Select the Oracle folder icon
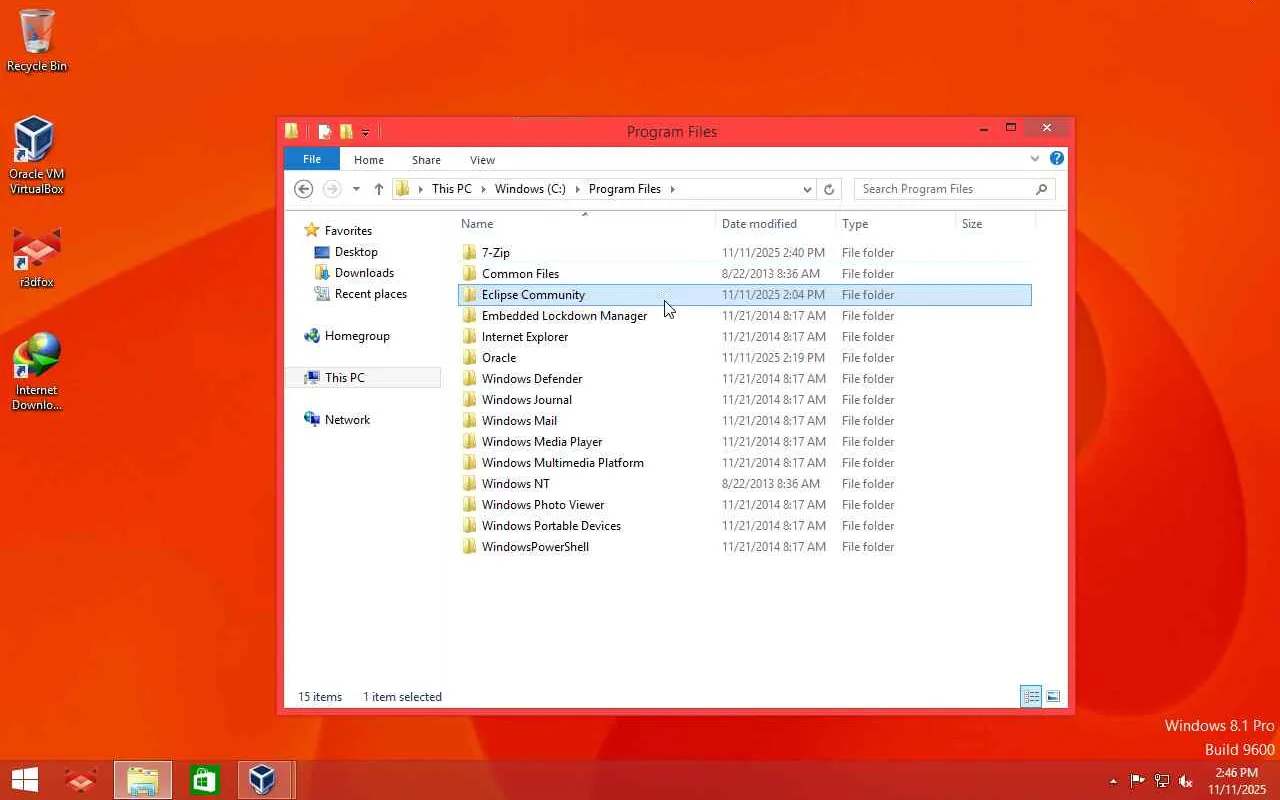The height and width of the screenshot is (800, 1280). coord(470,358)
